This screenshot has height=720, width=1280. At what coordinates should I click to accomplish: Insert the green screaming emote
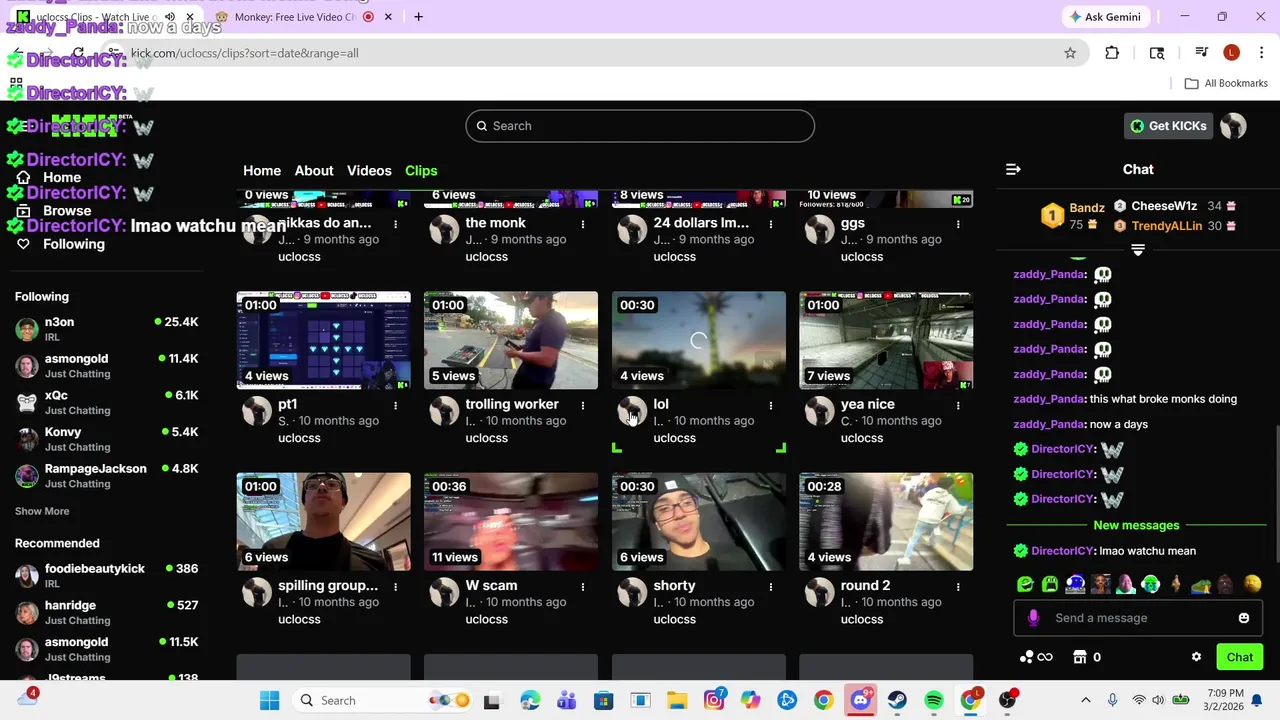1050,584
